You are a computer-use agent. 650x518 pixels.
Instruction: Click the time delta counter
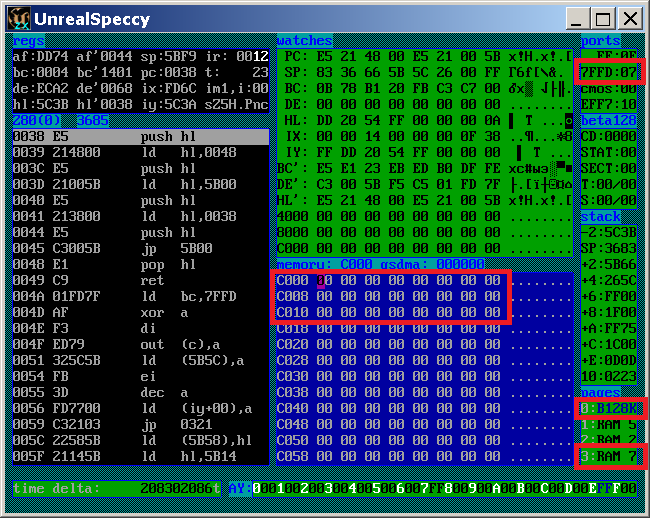[x=116, y=489]
